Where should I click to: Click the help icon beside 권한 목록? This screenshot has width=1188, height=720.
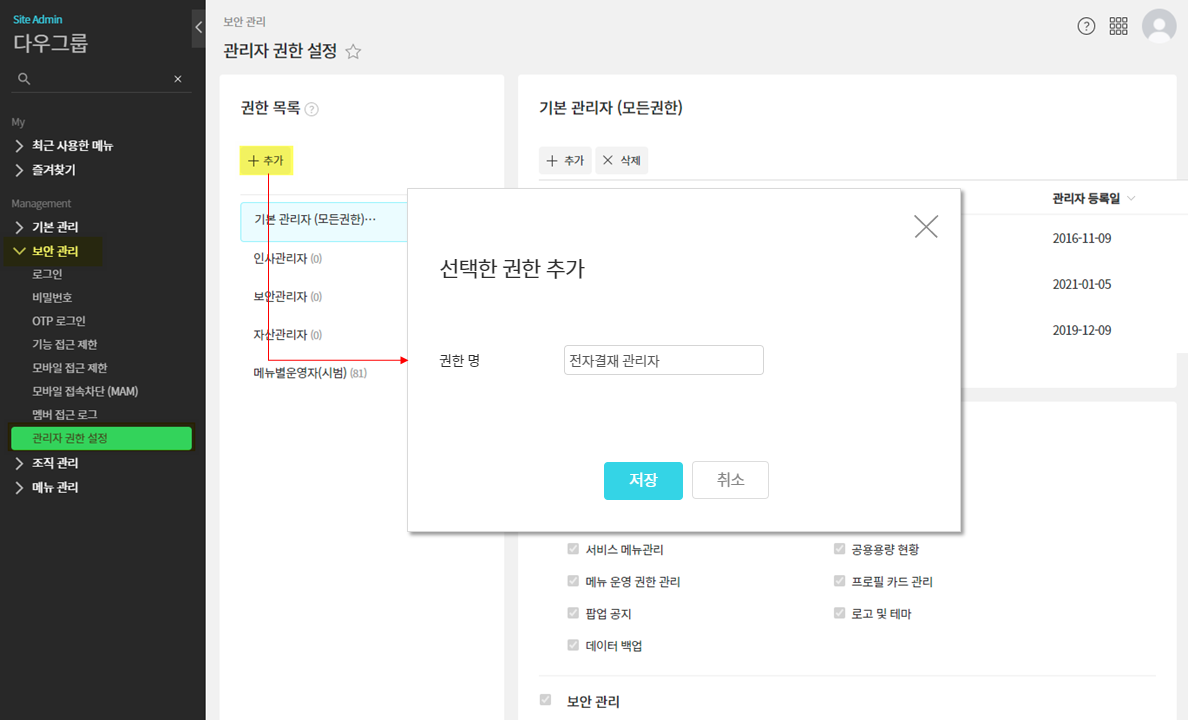312,110
